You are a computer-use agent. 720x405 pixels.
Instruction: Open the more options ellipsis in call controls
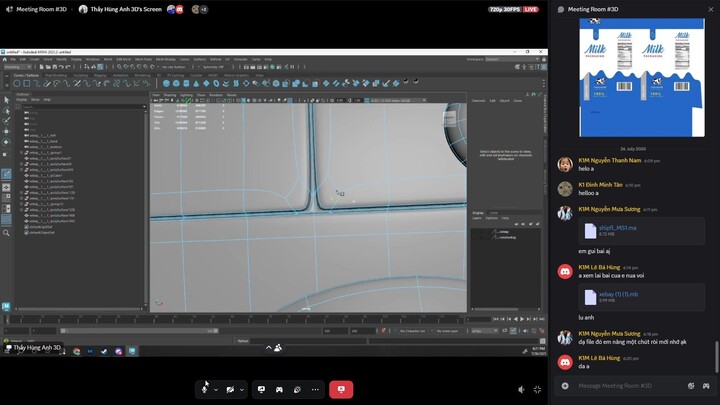click(x=315, y=389)
